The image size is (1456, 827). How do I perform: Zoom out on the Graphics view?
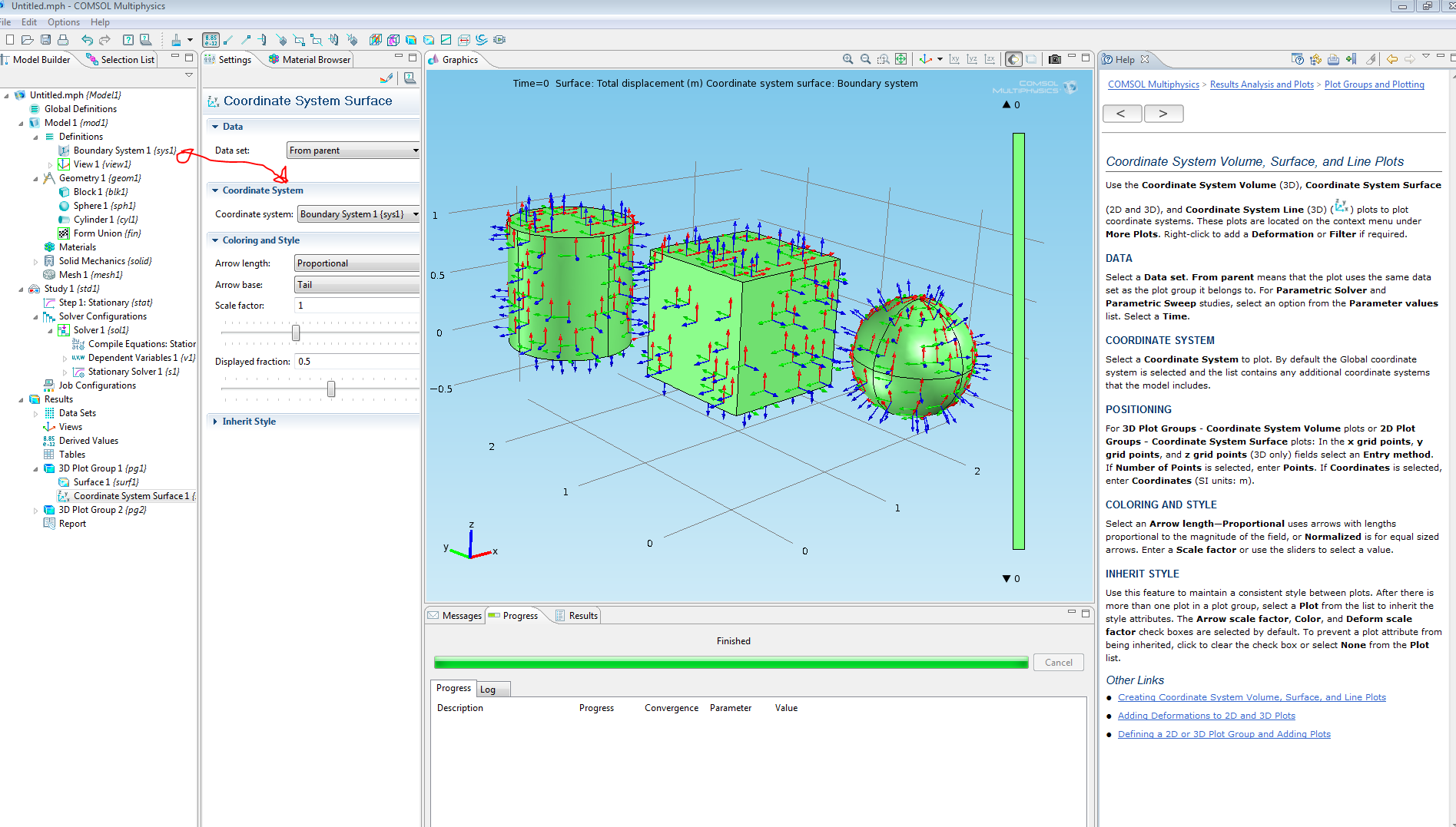(865, 59)
